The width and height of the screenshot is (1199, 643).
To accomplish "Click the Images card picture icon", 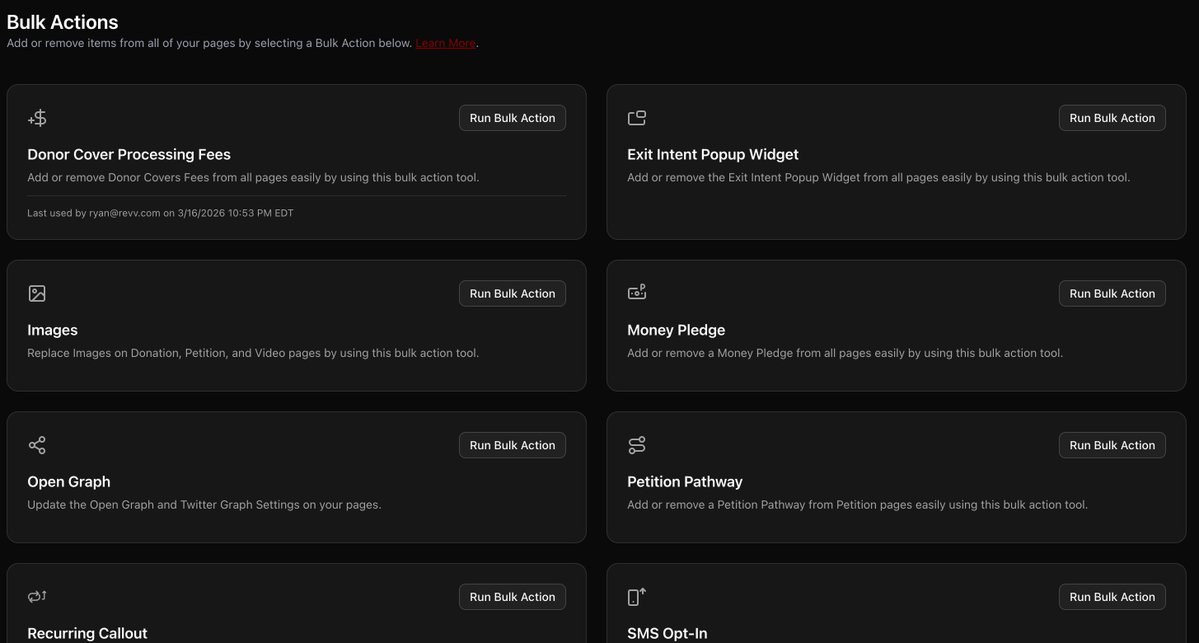I will (37, 294).
